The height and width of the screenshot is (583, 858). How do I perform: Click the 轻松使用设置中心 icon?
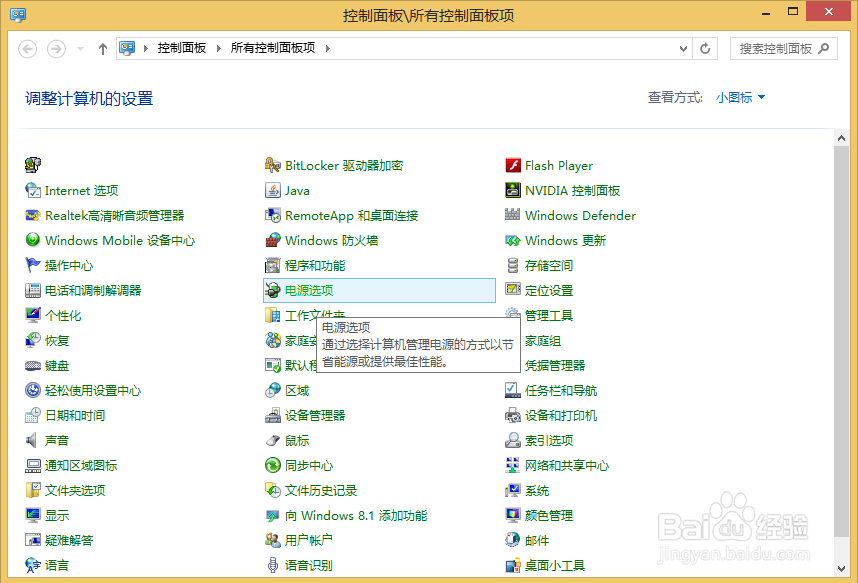(x=33, y=390)
